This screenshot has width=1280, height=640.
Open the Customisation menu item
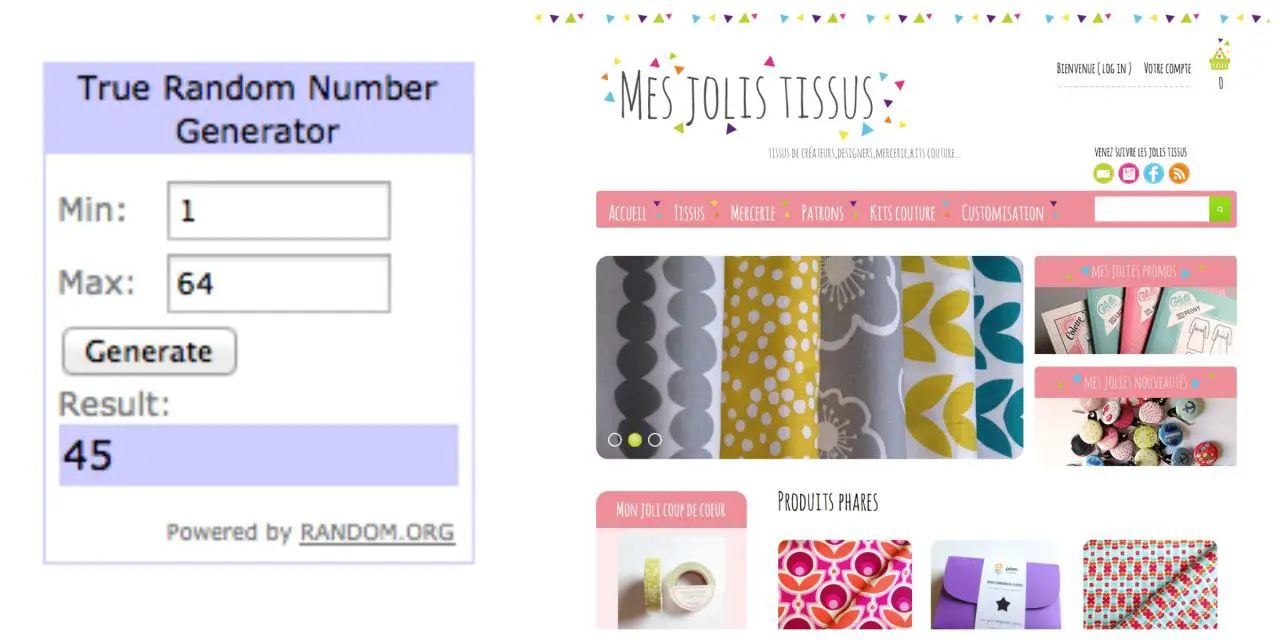click(1002, 213)
